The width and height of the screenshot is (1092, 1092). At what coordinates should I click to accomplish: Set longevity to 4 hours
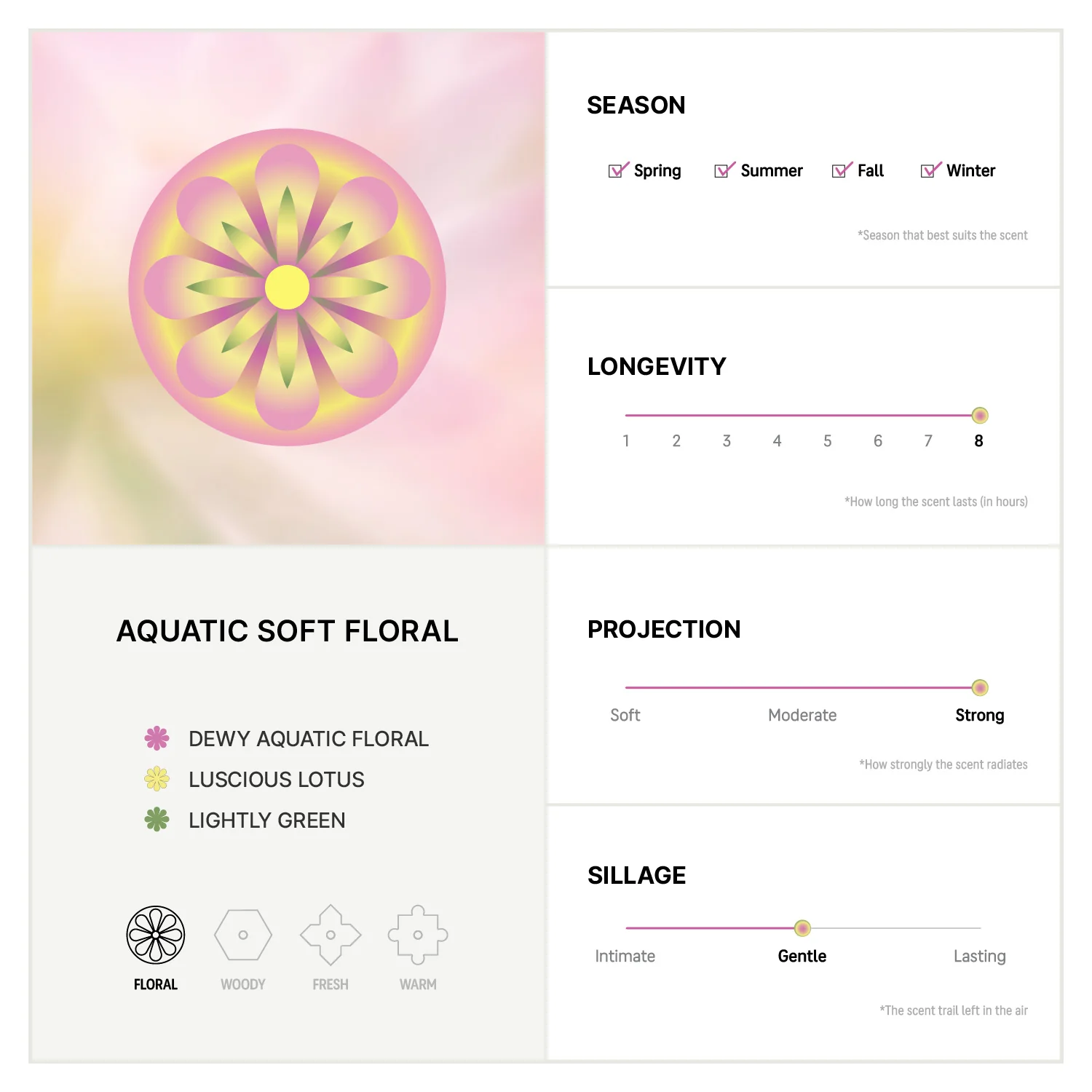click(777, 416)
